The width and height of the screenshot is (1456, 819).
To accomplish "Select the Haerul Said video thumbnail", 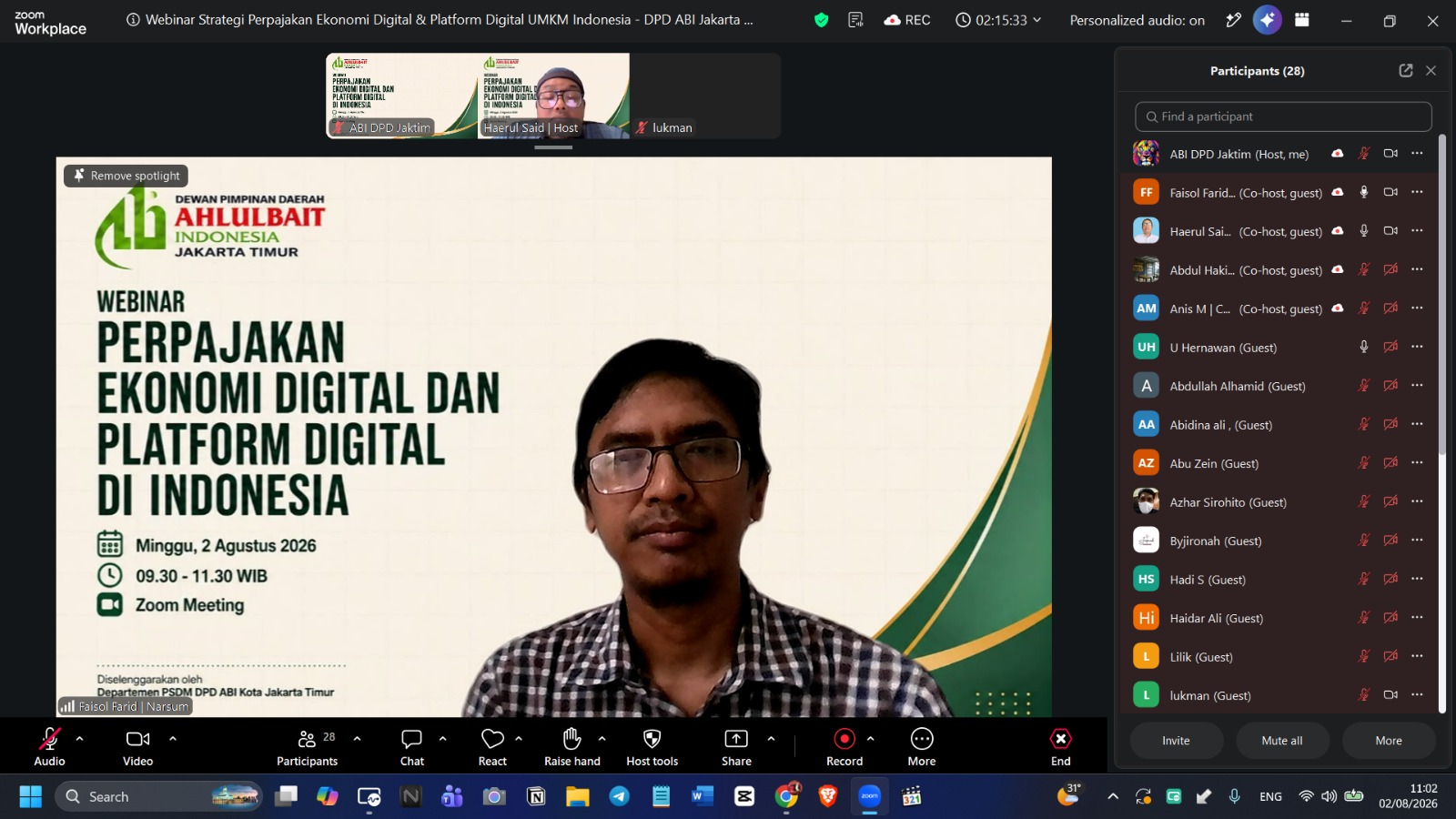I will coord(553,96).
